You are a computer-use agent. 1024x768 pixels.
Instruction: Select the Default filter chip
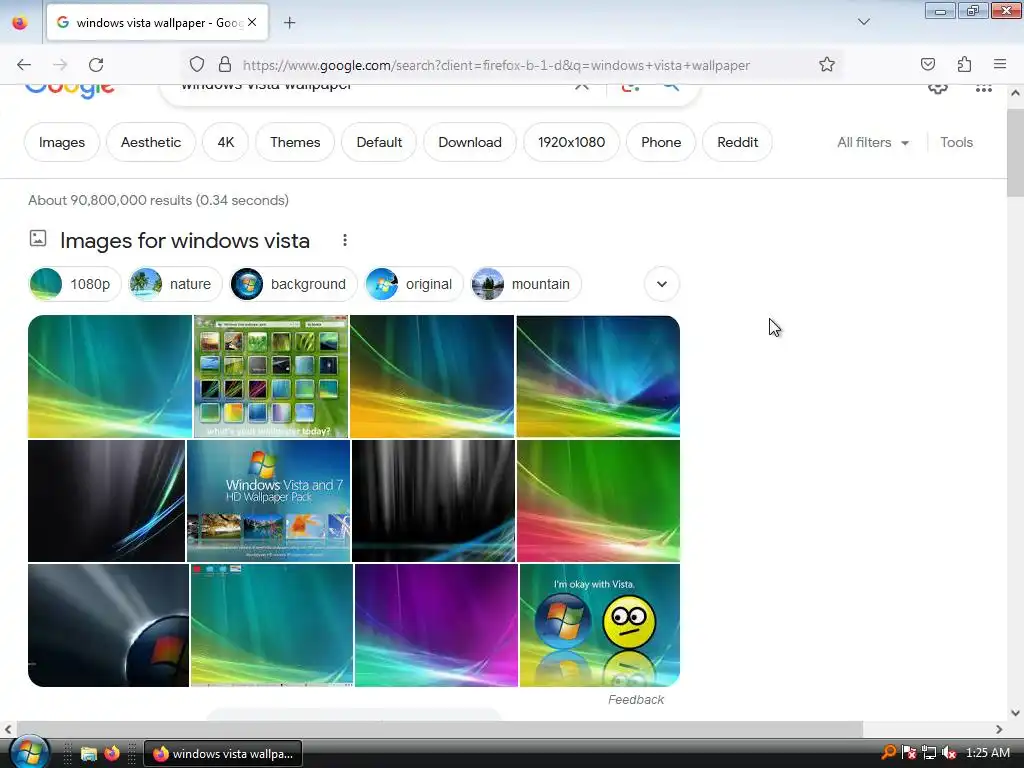(x=379, y=142)
